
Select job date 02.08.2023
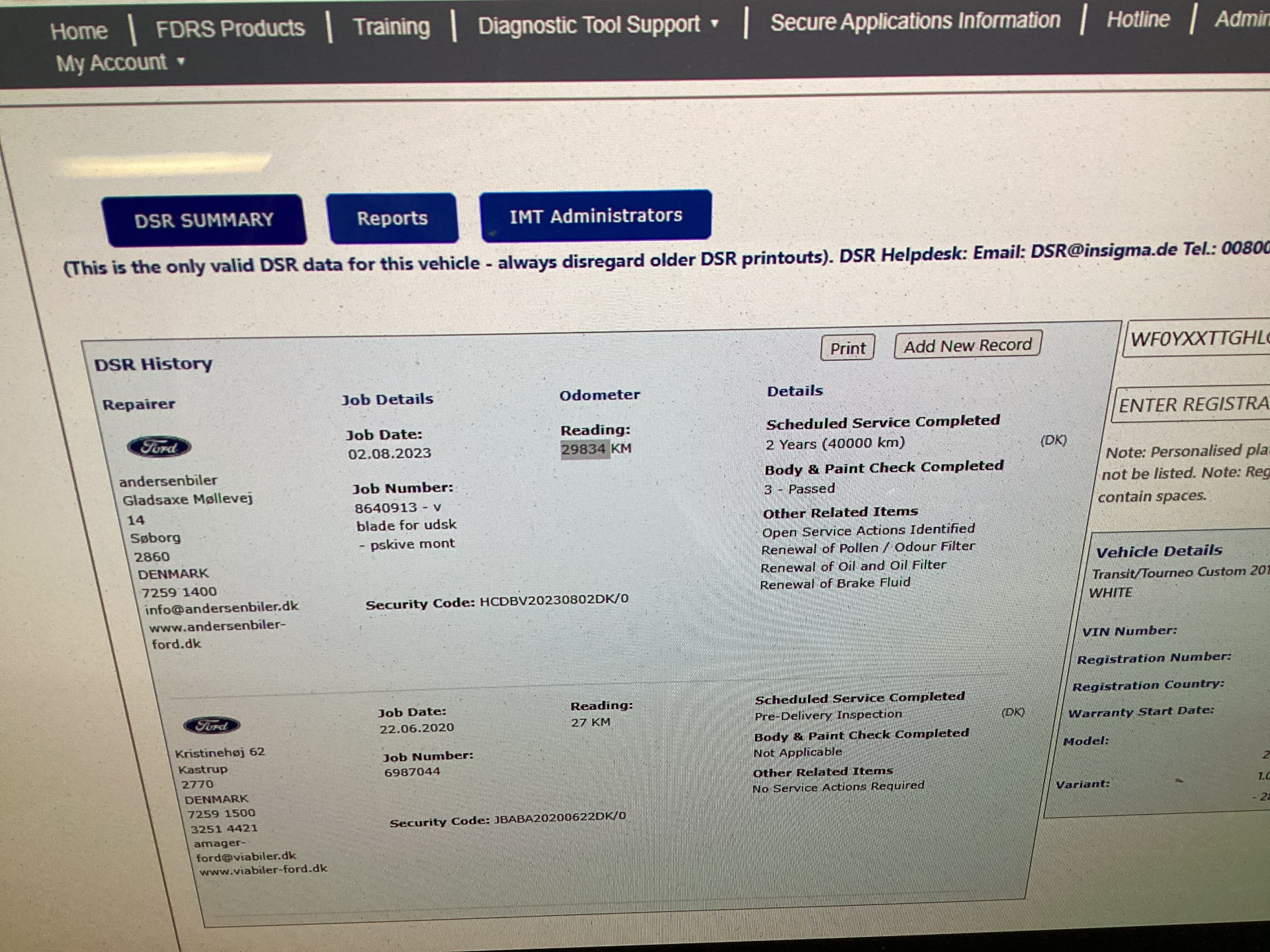[390, 454]
